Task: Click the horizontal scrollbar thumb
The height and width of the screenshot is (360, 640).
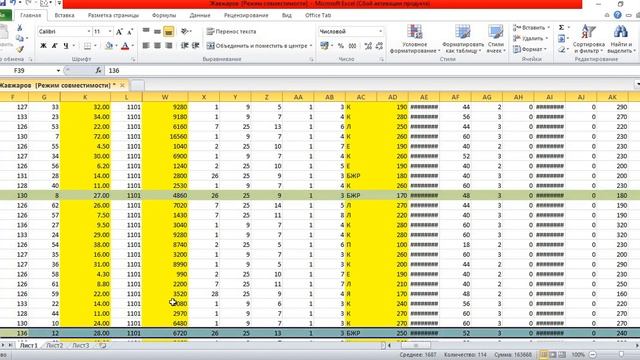Action: click(416, 346)
